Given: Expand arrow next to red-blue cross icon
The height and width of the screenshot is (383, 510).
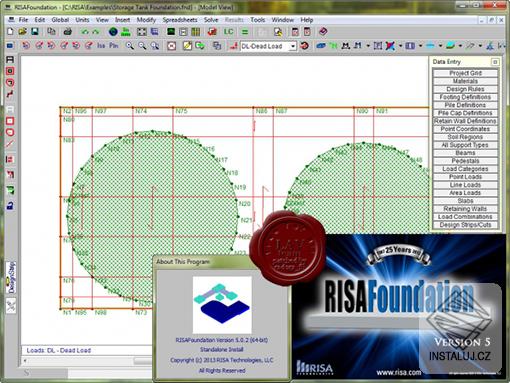Looking at the screenshot, I should pyautogui.click(x=400, y=46).
